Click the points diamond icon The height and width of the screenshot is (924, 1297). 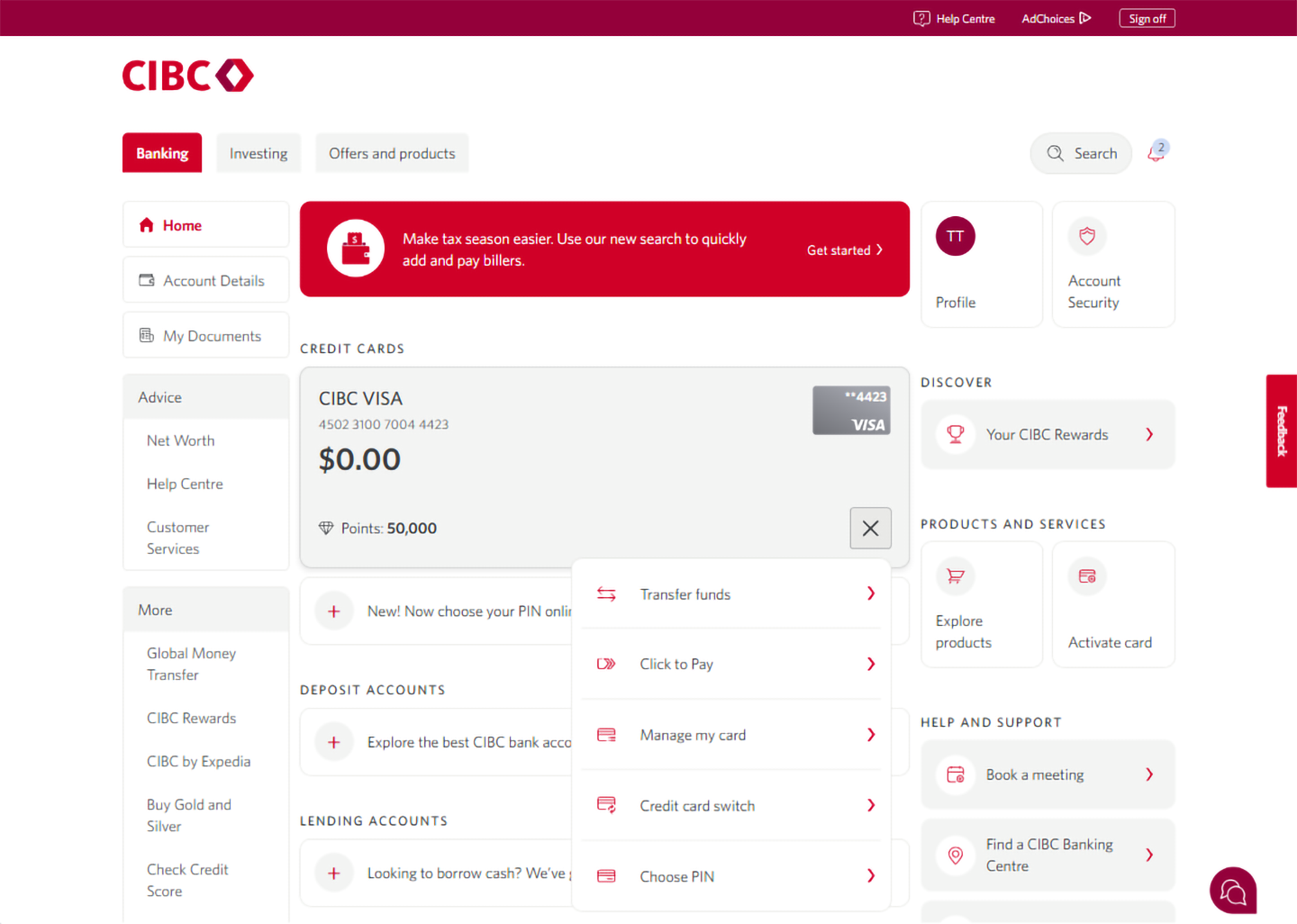[326, 529]
